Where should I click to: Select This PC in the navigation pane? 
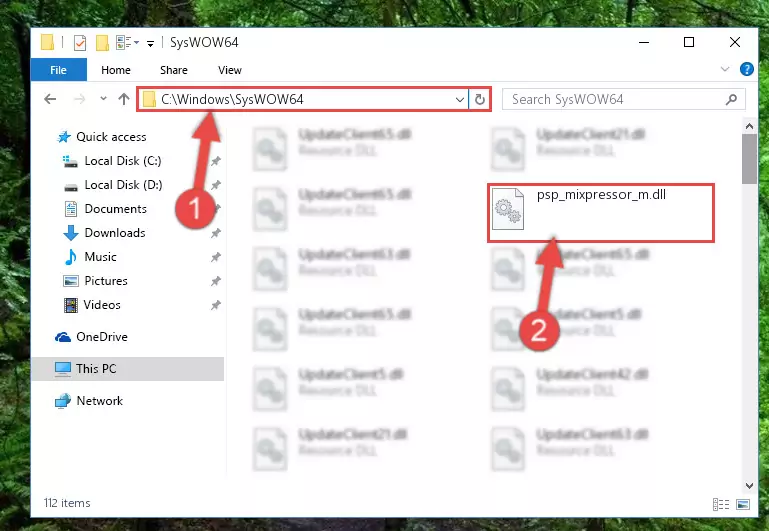128,369
